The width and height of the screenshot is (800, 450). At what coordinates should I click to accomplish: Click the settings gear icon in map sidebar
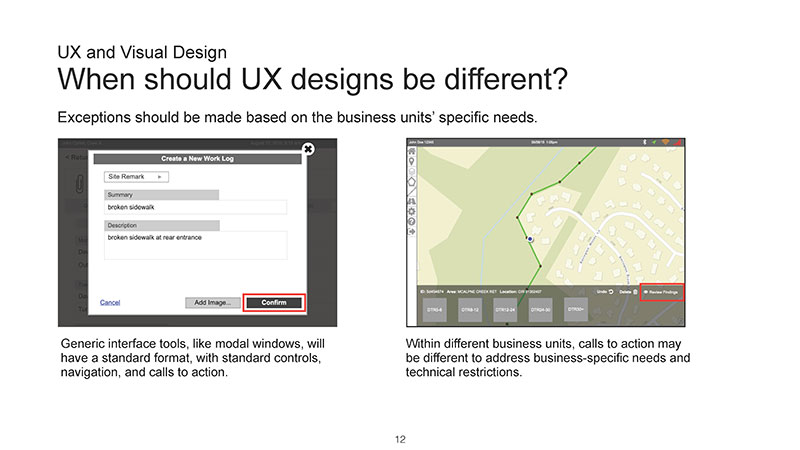coord(412,209)
